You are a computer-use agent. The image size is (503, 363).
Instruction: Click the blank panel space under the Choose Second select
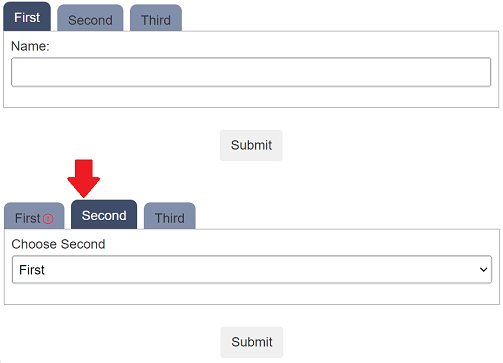[252, 294]
